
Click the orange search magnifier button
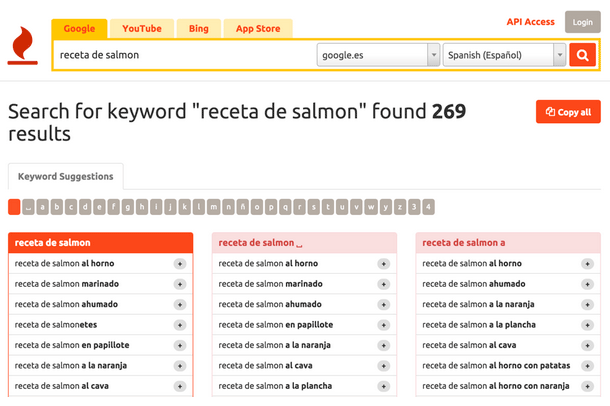point(582,55)
